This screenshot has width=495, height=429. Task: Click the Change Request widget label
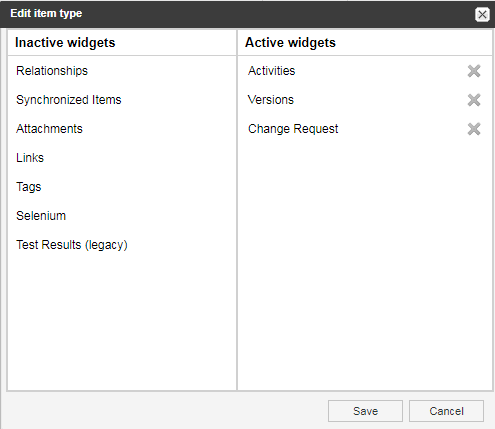coord(293,129)
